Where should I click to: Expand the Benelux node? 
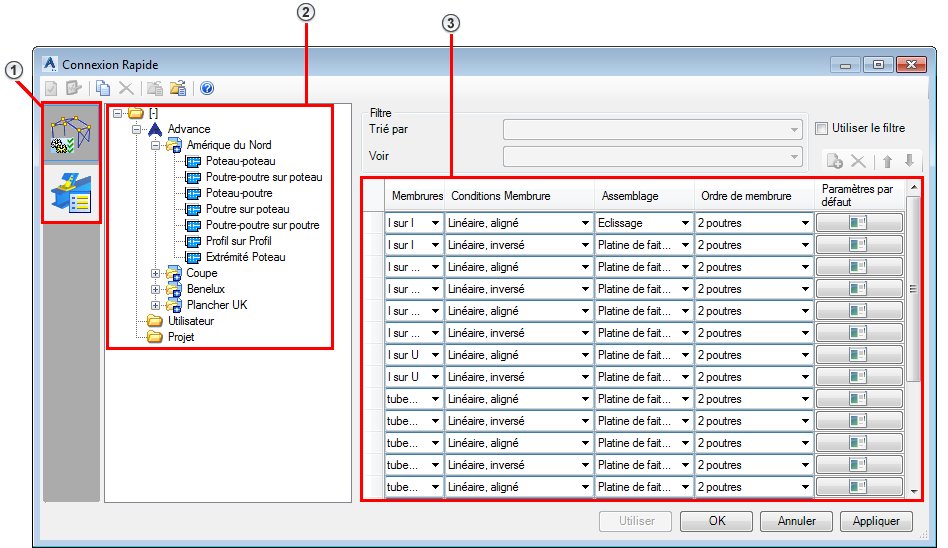[x=155, y=289]
